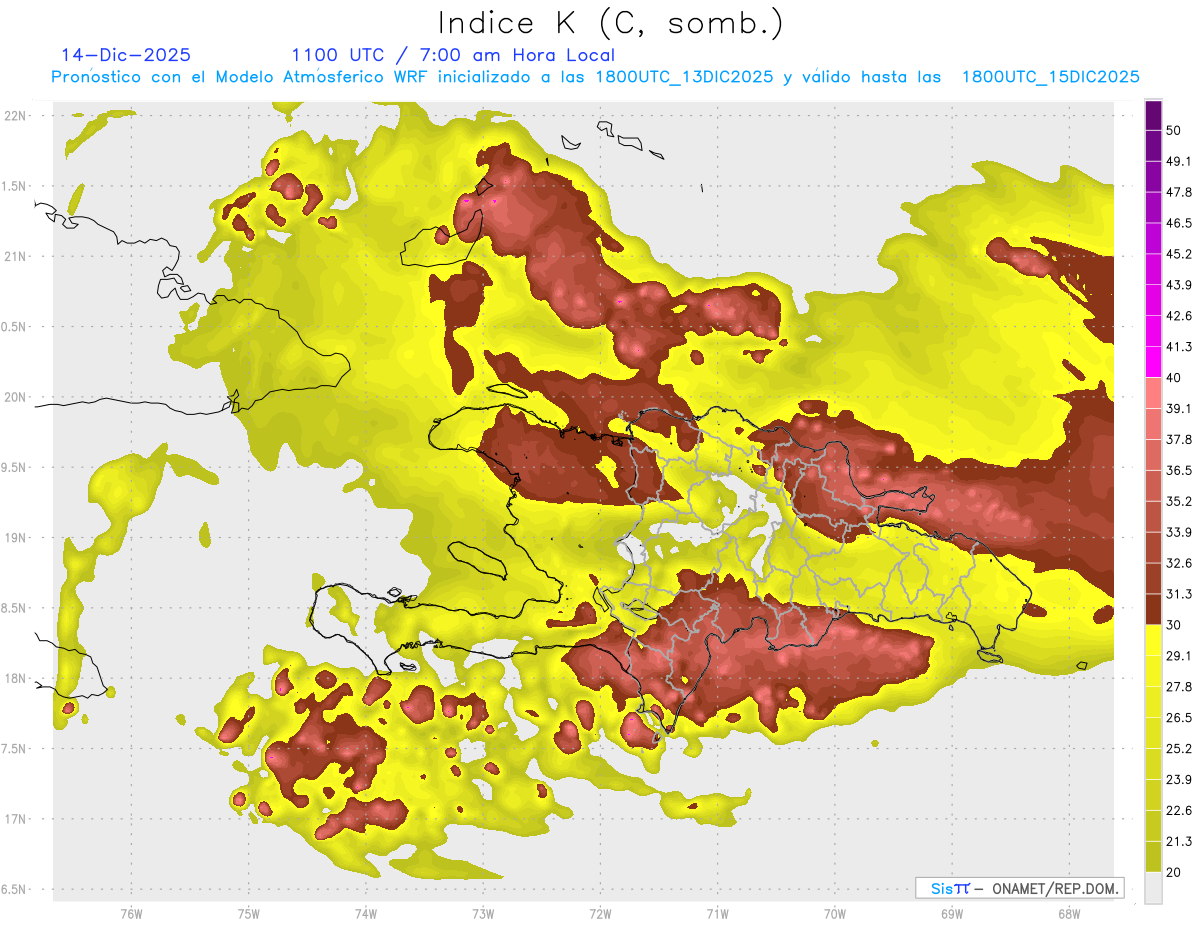Click the "43.9" color scale label

point(1179,285)
